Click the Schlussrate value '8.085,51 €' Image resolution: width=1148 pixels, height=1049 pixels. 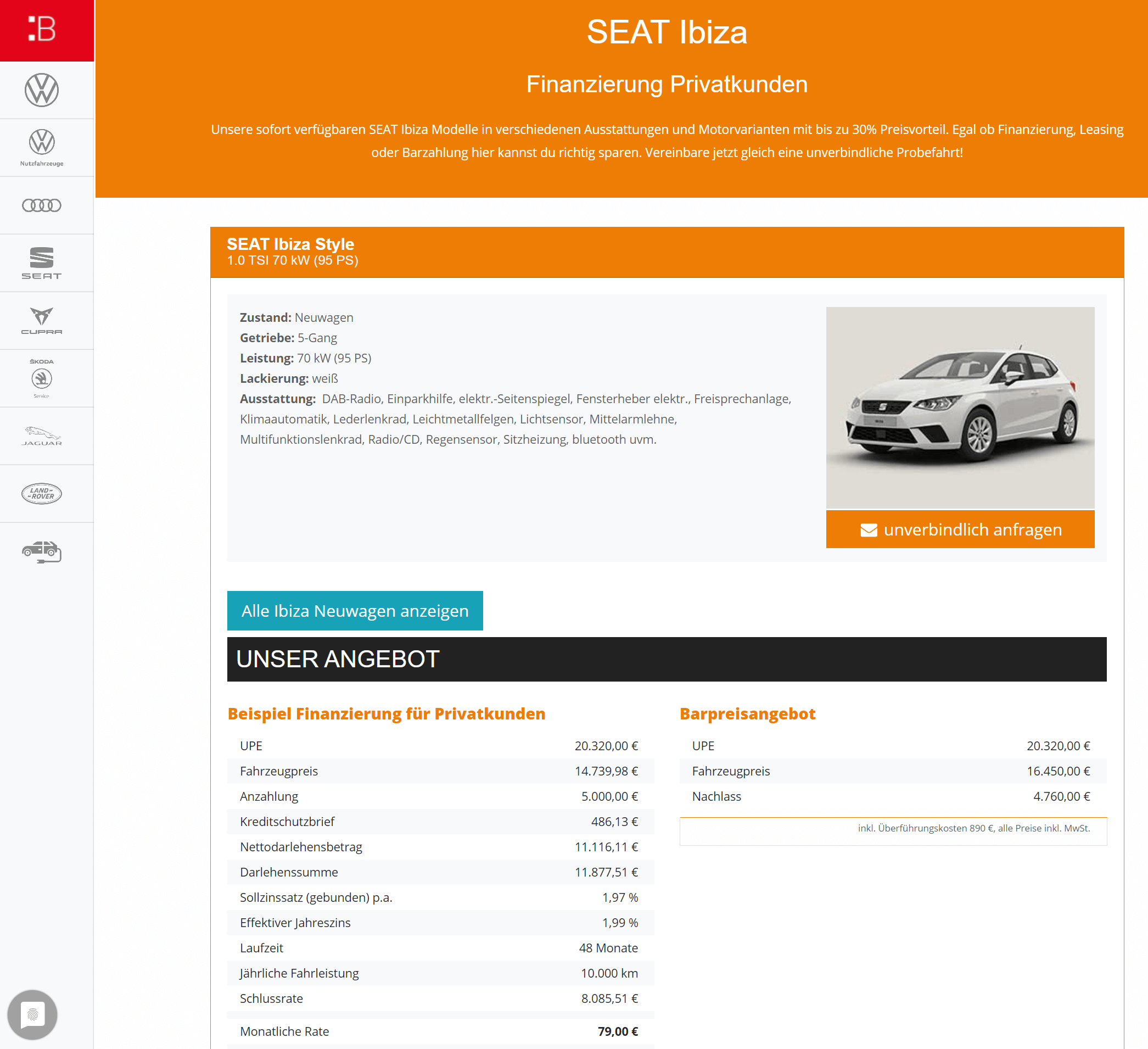[x=610, y=998]
